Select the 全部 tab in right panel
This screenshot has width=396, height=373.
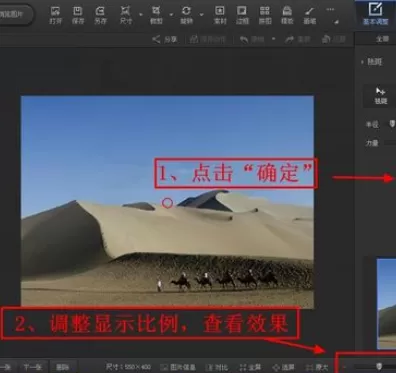pyautogui.click(x=382, y=39)
